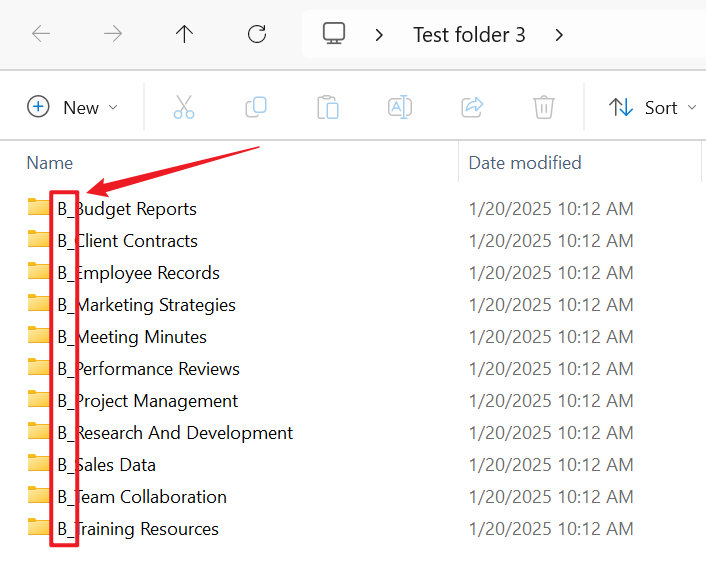Open the New item dropdown
Image resolution: width=706 pixels, height=576 pixels.
(x=72, y=107)
